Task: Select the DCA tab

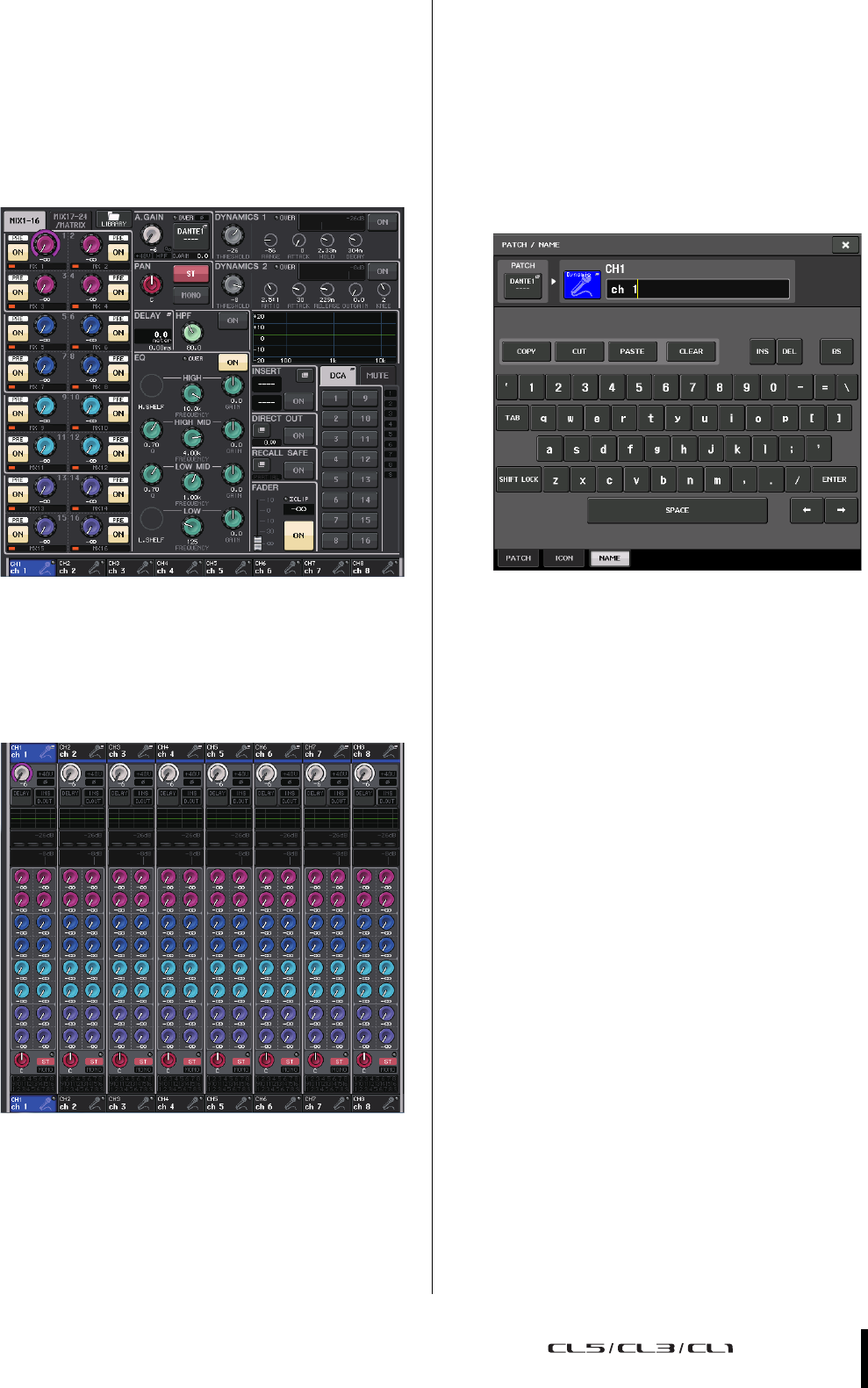Action: (338, 375)
